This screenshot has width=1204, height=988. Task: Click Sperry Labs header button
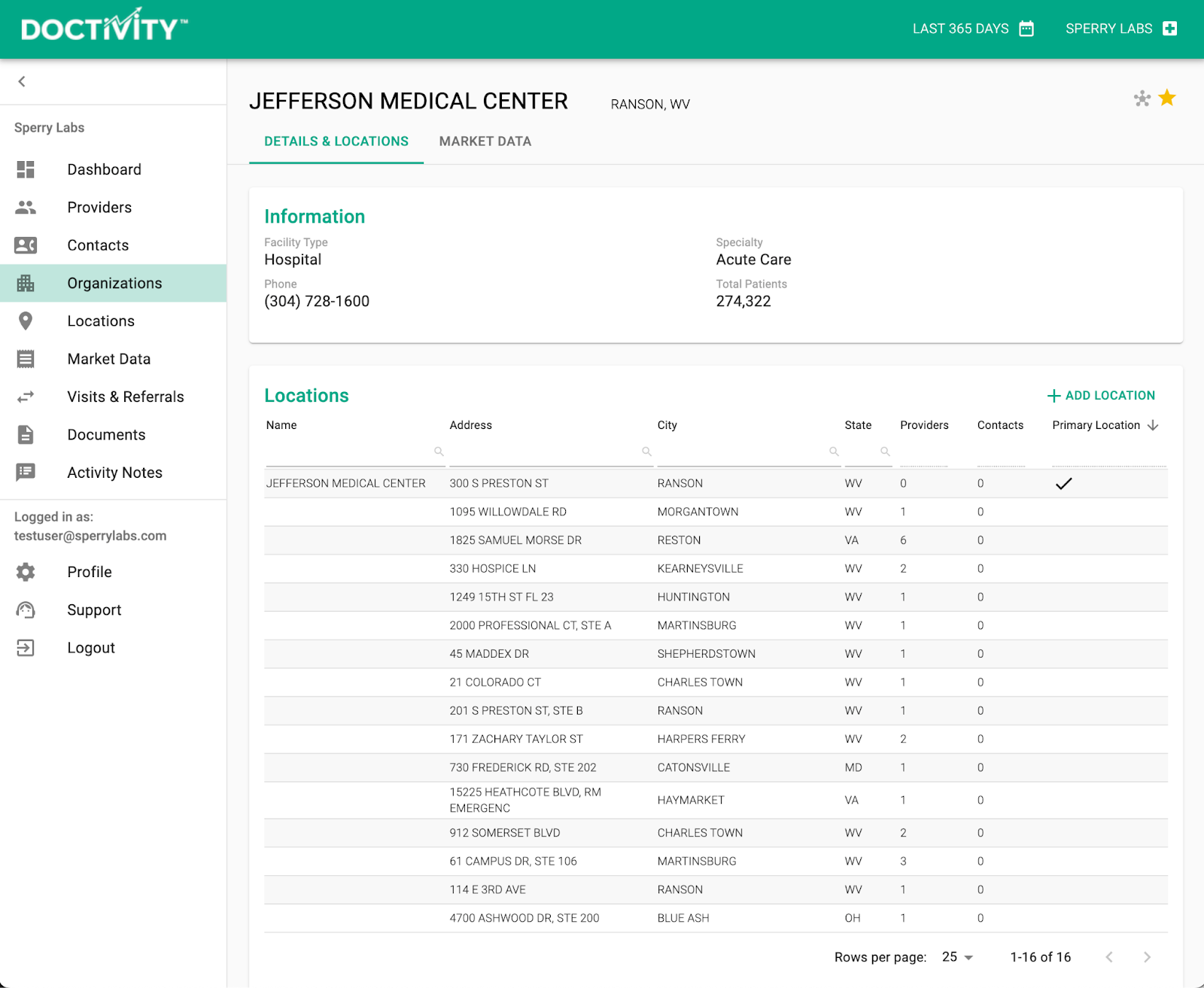click(x=1121, y=29)
